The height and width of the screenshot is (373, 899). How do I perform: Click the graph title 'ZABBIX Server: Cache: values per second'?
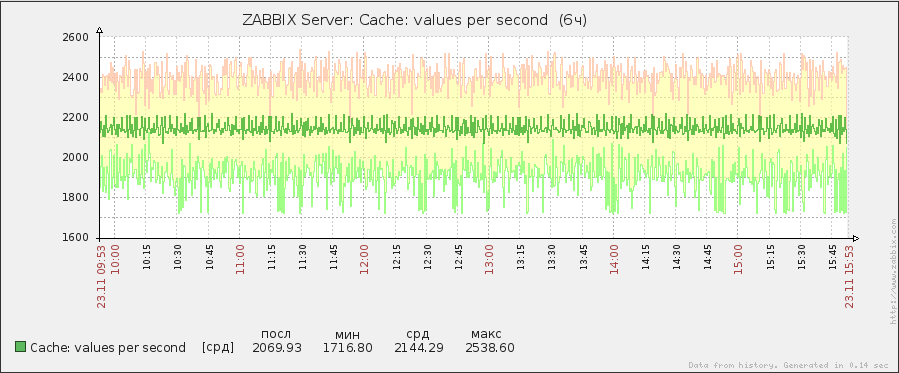click(x=396, y=20)
